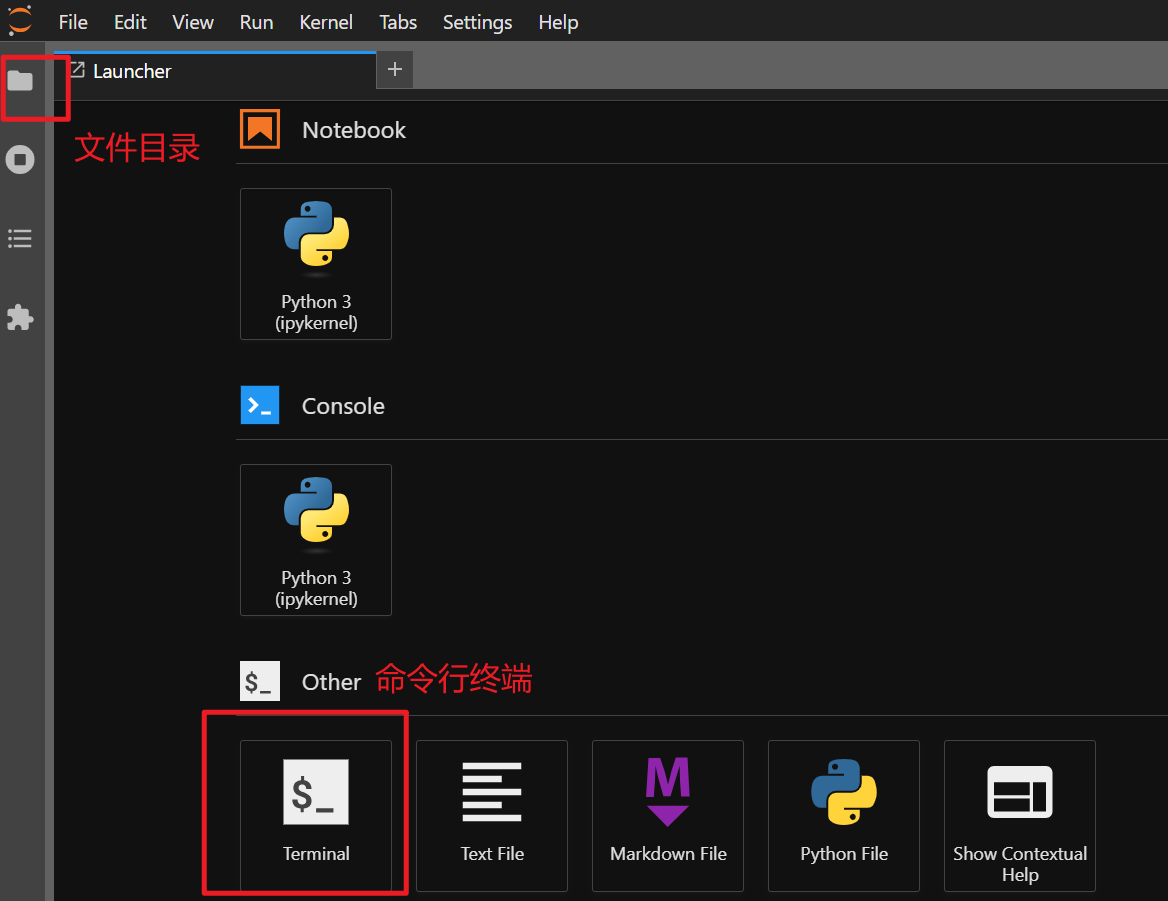1168x901 pixels.
Task: Open the Settings menu
Action: coord(477,22)
